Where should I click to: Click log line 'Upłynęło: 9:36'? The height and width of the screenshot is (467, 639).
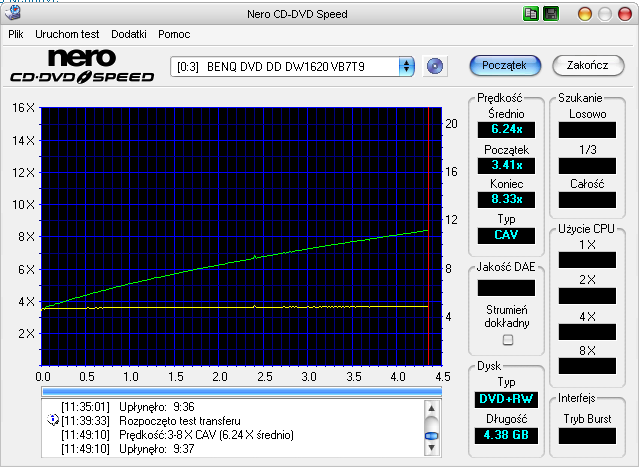(x=156, y=407)
